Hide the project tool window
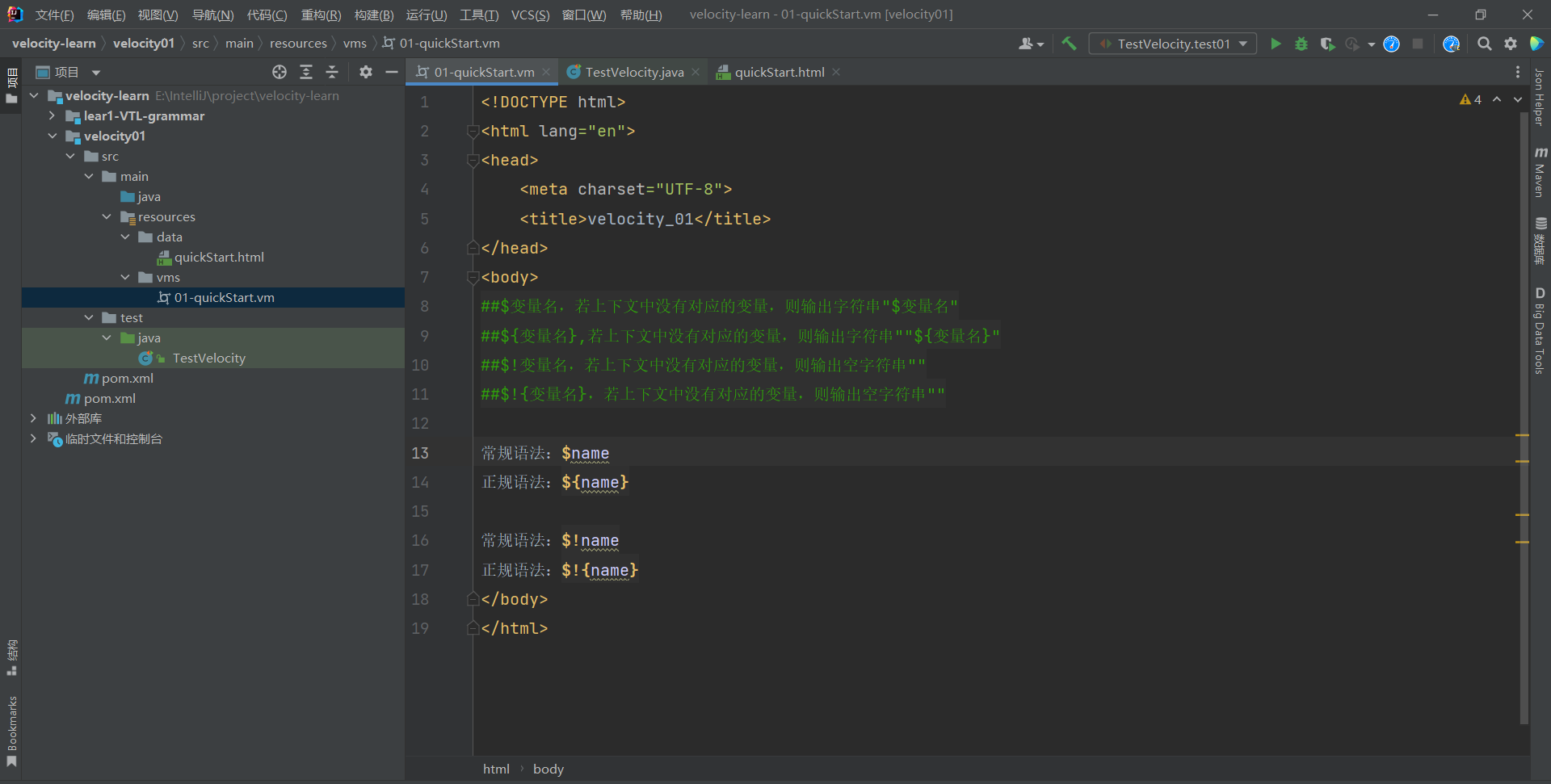This screenshot has height=784, width=1551. [x=392, y=72]
